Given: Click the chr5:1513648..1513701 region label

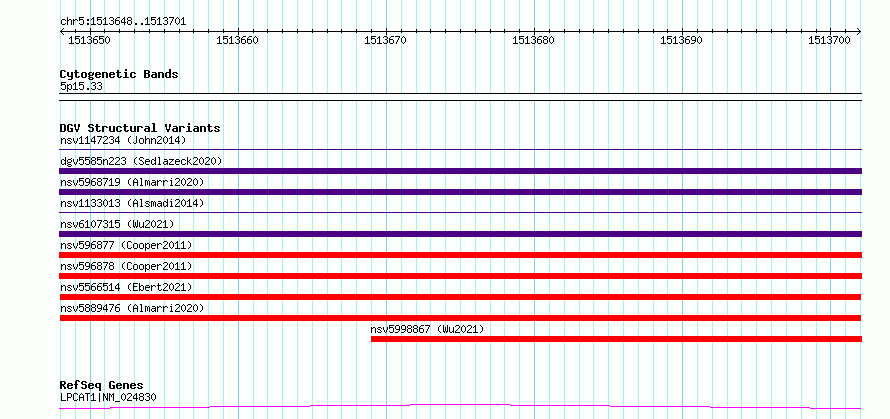Looking at the screenshot, I should click(123, 22).
